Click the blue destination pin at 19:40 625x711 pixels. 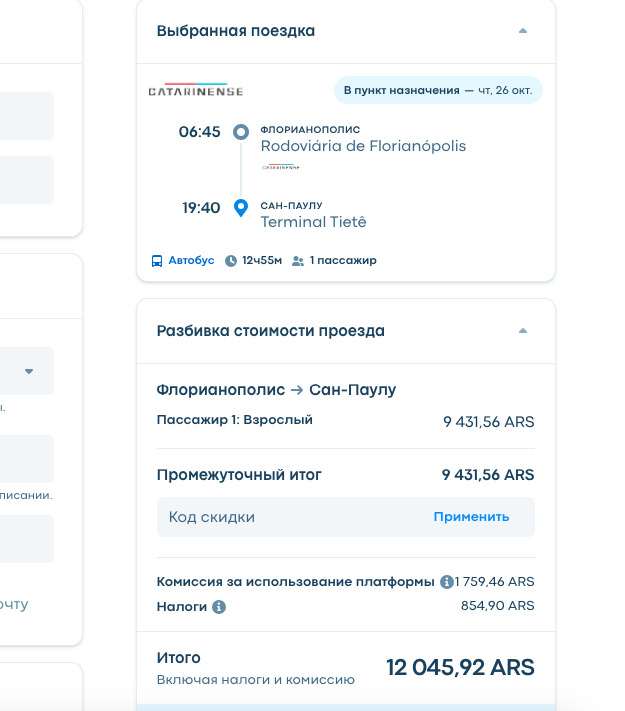tap(241, 208)
